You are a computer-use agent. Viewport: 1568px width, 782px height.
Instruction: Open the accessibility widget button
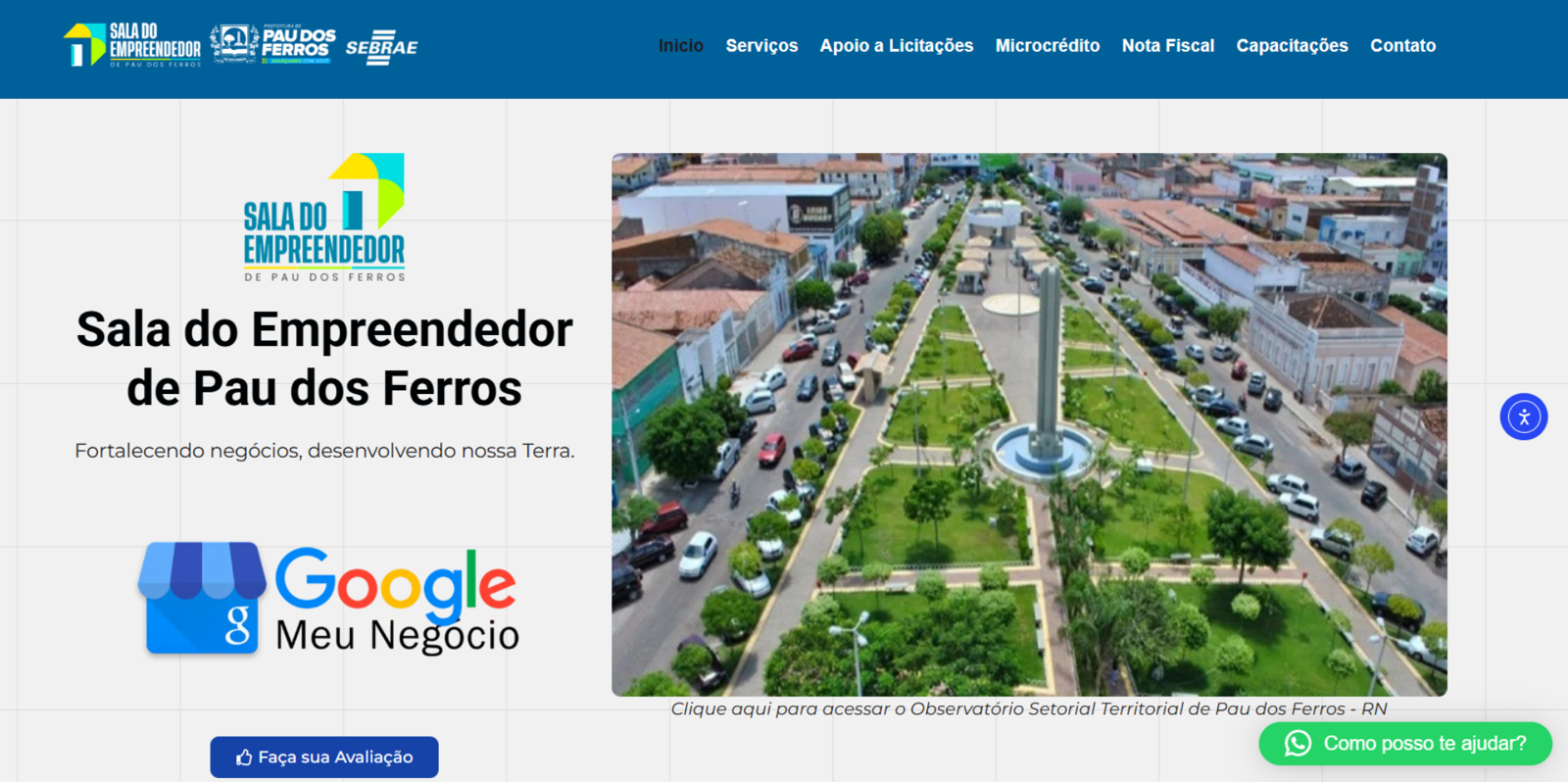pos(1524,416)
